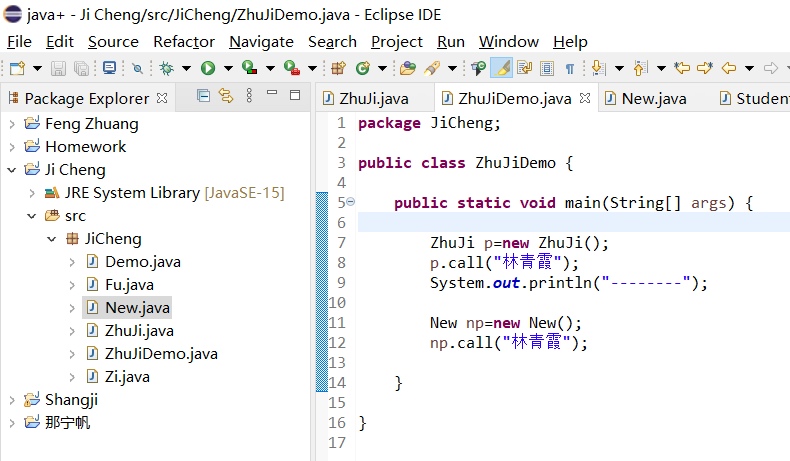Run the program with green play icon
Screen dimensions: 790x461
(x=208, y=68)
